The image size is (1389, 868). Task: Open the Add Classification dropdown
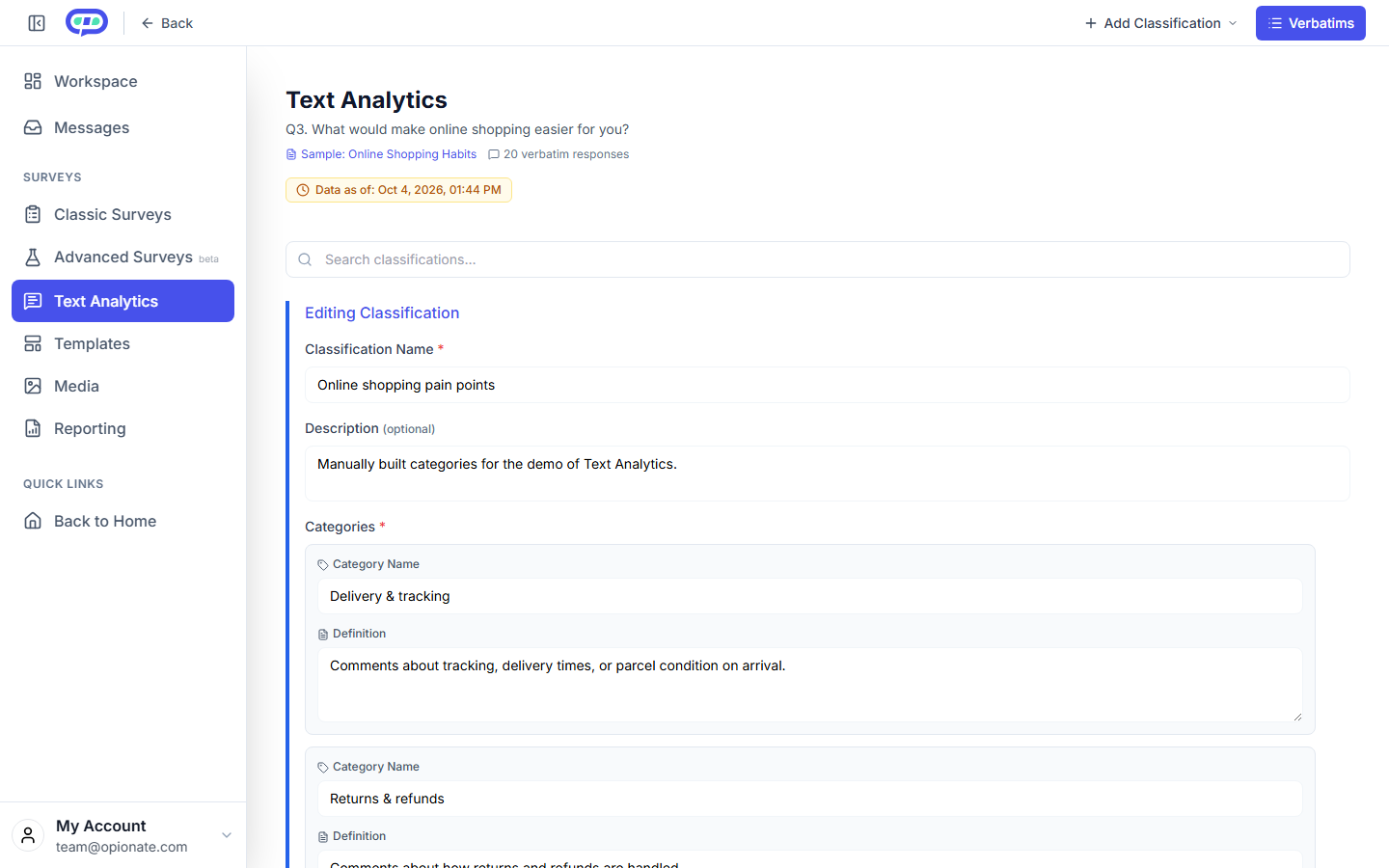coord(1161,23)
